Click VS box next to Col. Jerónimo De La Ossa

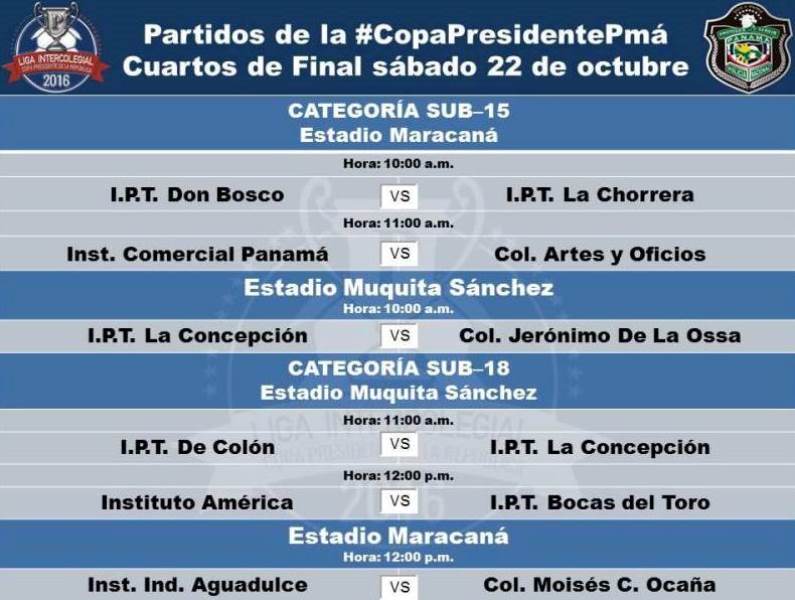(399, 336)
